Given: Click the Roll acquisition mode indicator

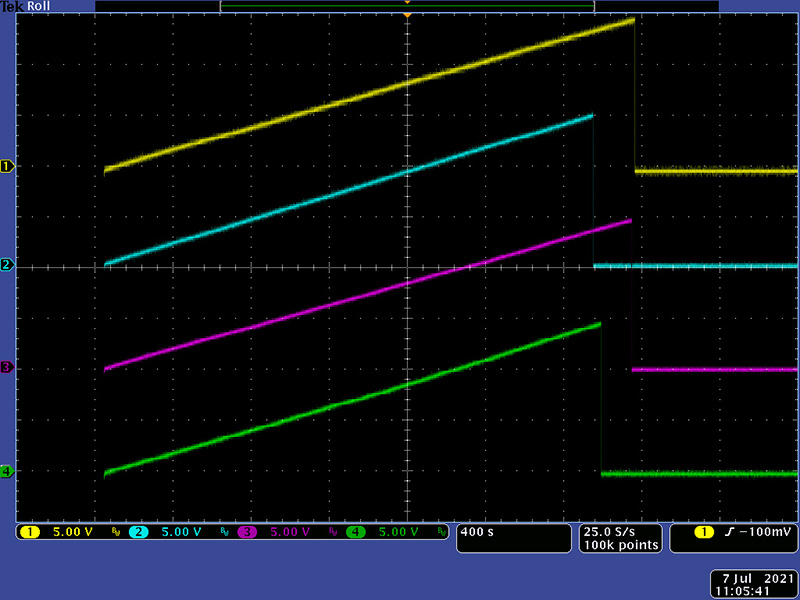Looking at the screenshot, I should (42, 6).
